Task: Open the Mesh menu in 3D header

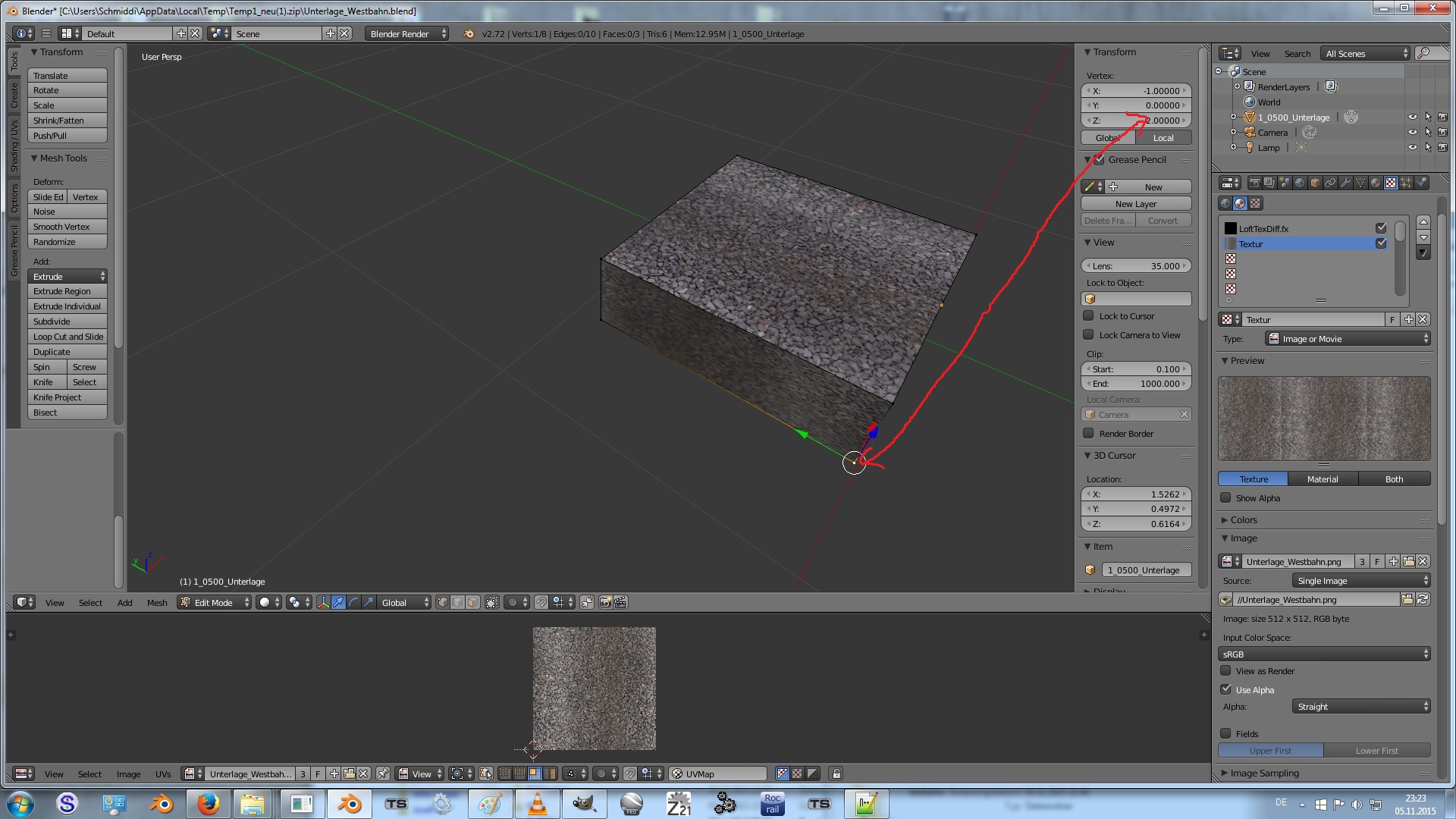Action: pyautogui.click(x=157, y=603)
